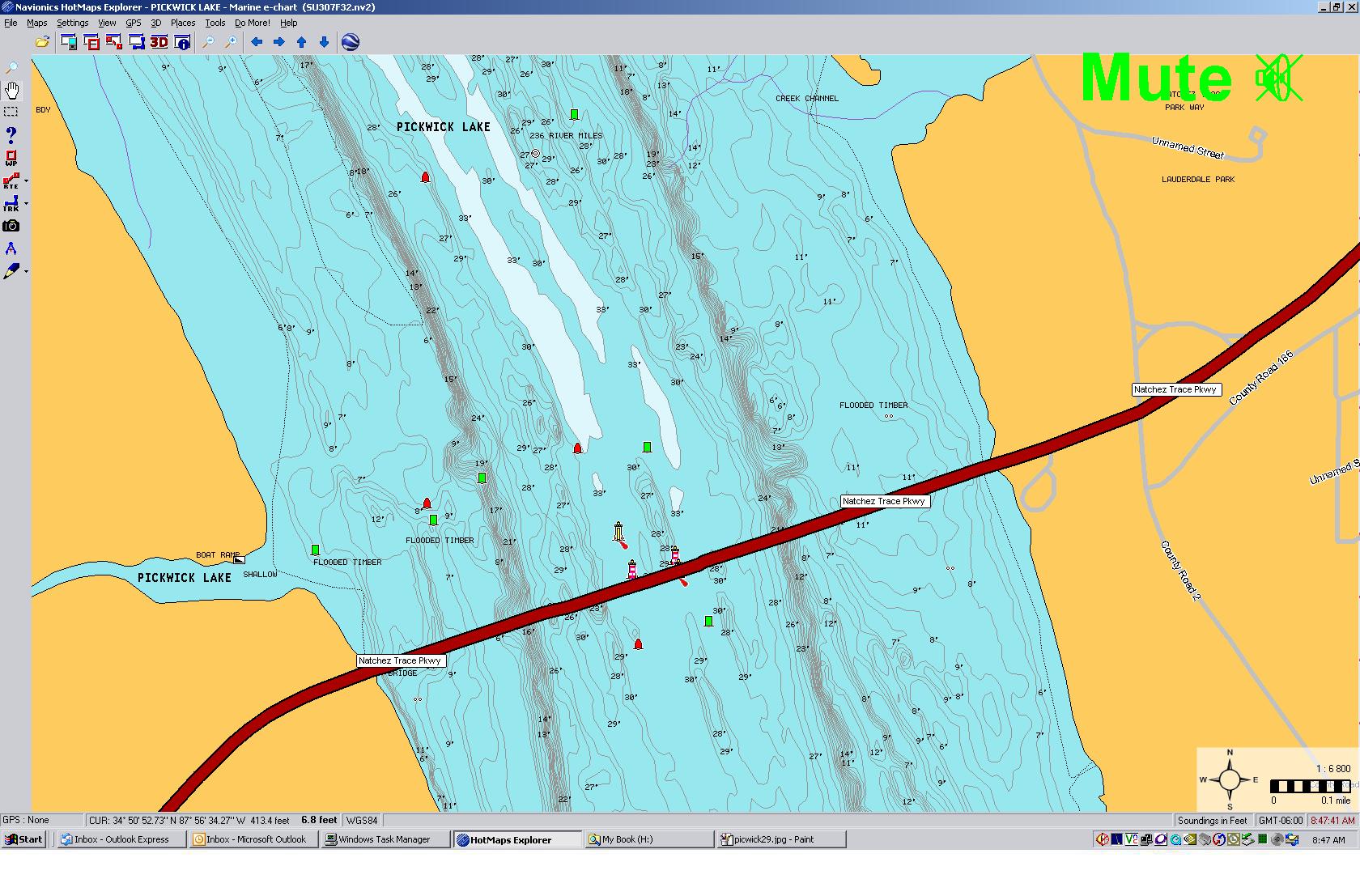Select the waypoint (WP) tool

pos(11,158)
